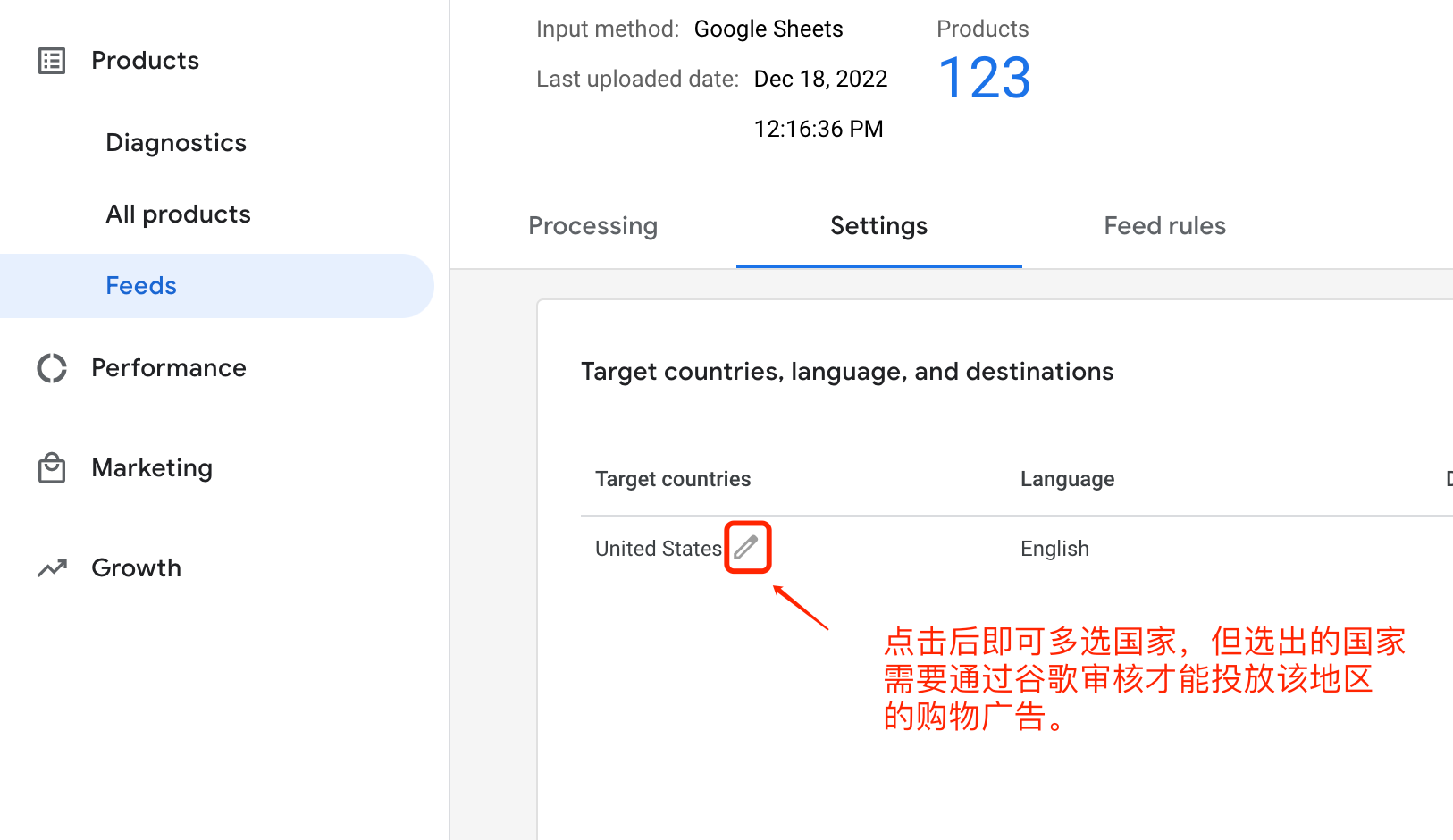Viewport: 1453px width, 840px height.
Task: Click the Products list icon in sidebar
Action: tap(52, 61)
